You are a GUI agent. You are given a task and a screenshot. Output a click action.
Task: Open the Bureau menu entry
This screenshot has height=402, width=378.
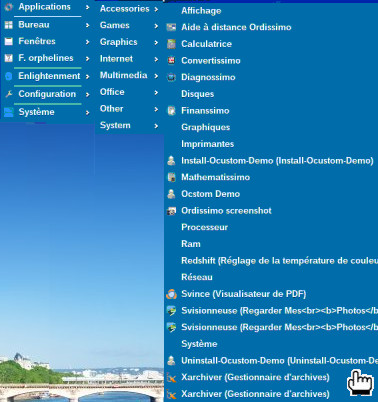click(x=34, y=25)
